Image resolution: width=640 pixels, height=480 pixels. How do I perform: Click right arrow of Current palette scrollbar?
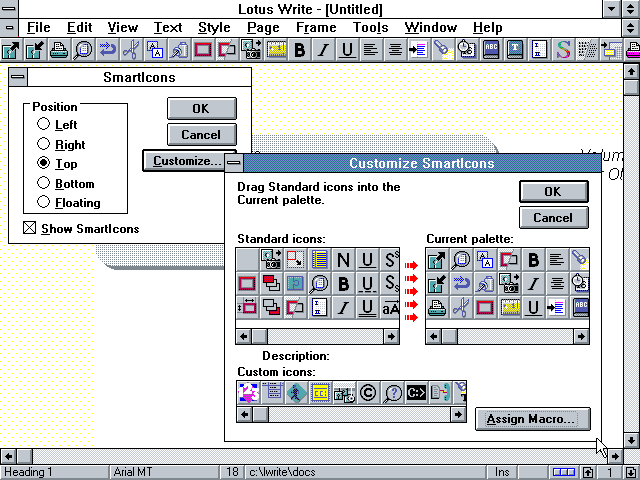pyautogui.click(x=581, y=336)
